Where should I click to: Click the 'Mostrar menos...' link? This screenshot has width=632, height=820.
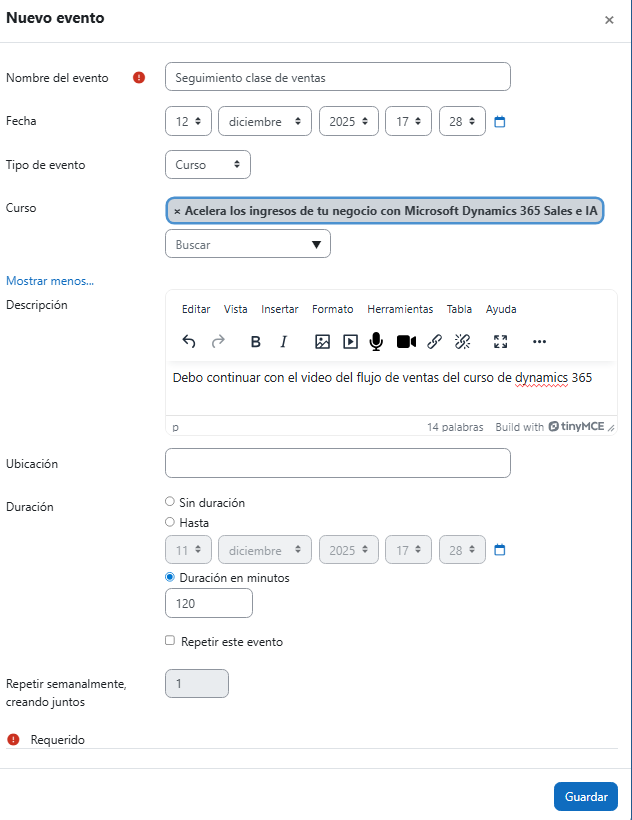tap(50, 281)
